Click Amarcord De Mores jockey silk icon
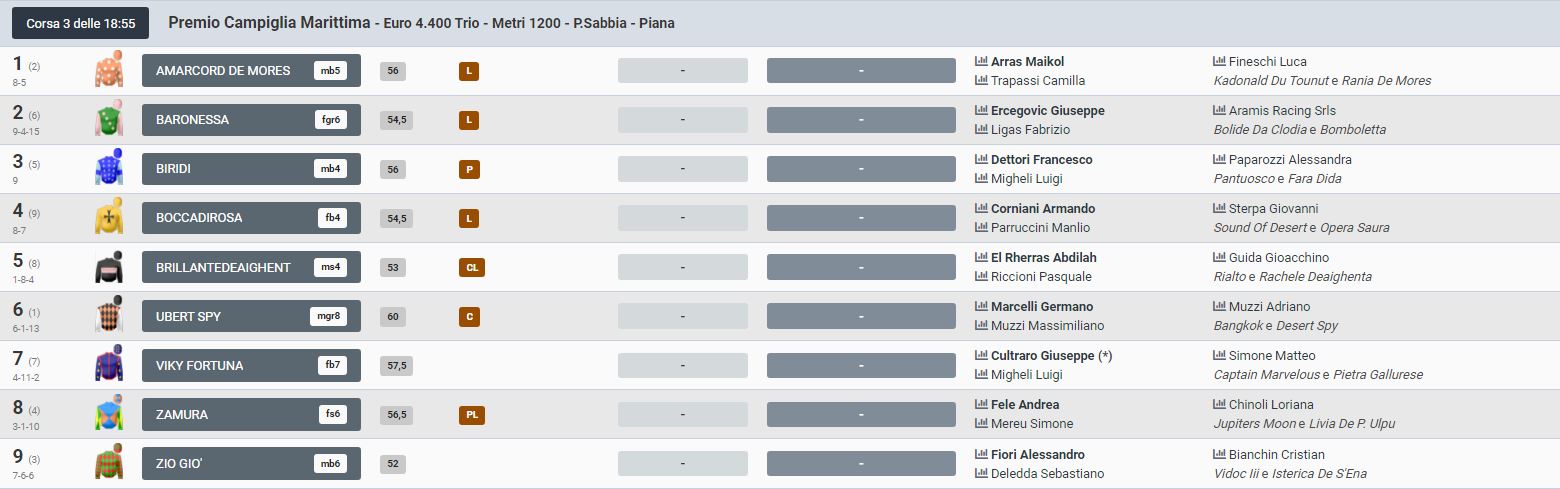 pos(108,70)
